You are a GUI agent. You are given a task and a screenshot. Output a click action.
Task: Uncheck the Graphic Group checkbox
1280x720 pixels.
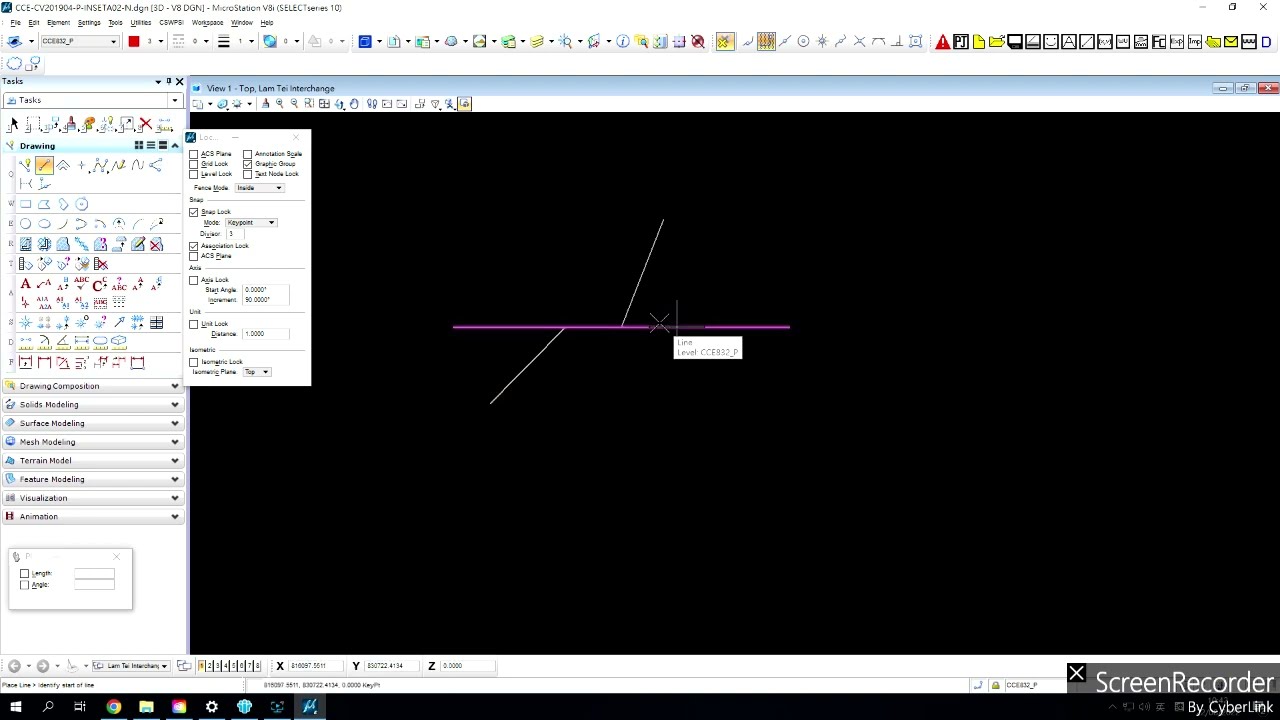click(248, 164)
